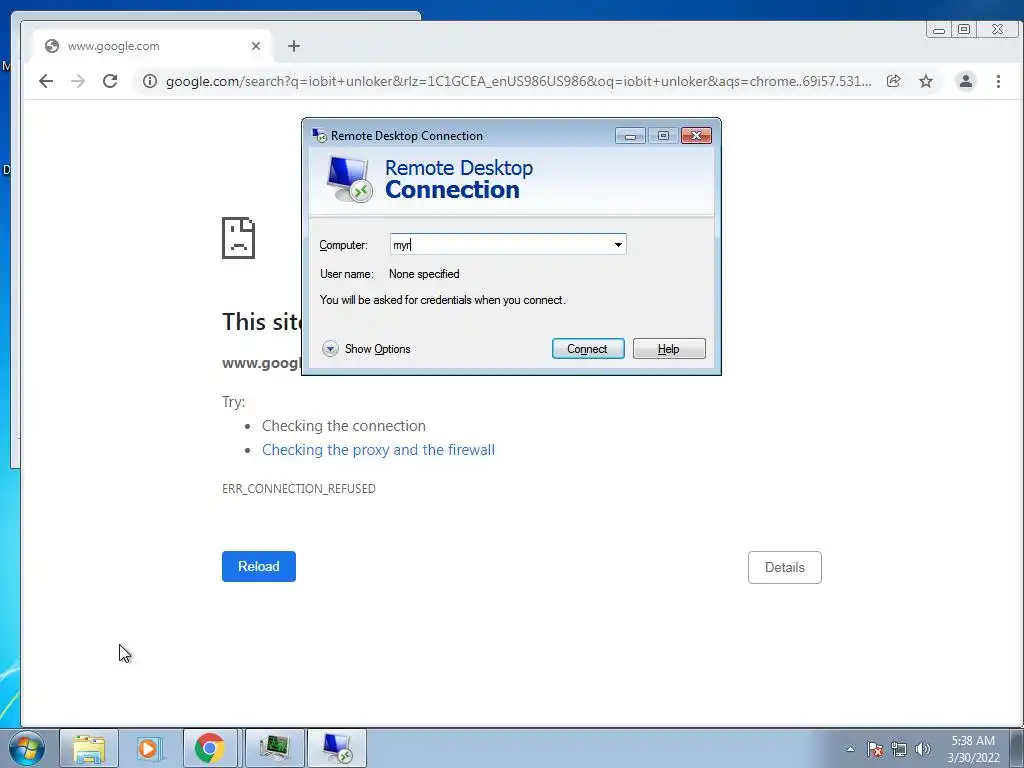Close the Remote Desktop Connection dialog
This screenshot has width=1024, height=768.
tap(696, 135)
